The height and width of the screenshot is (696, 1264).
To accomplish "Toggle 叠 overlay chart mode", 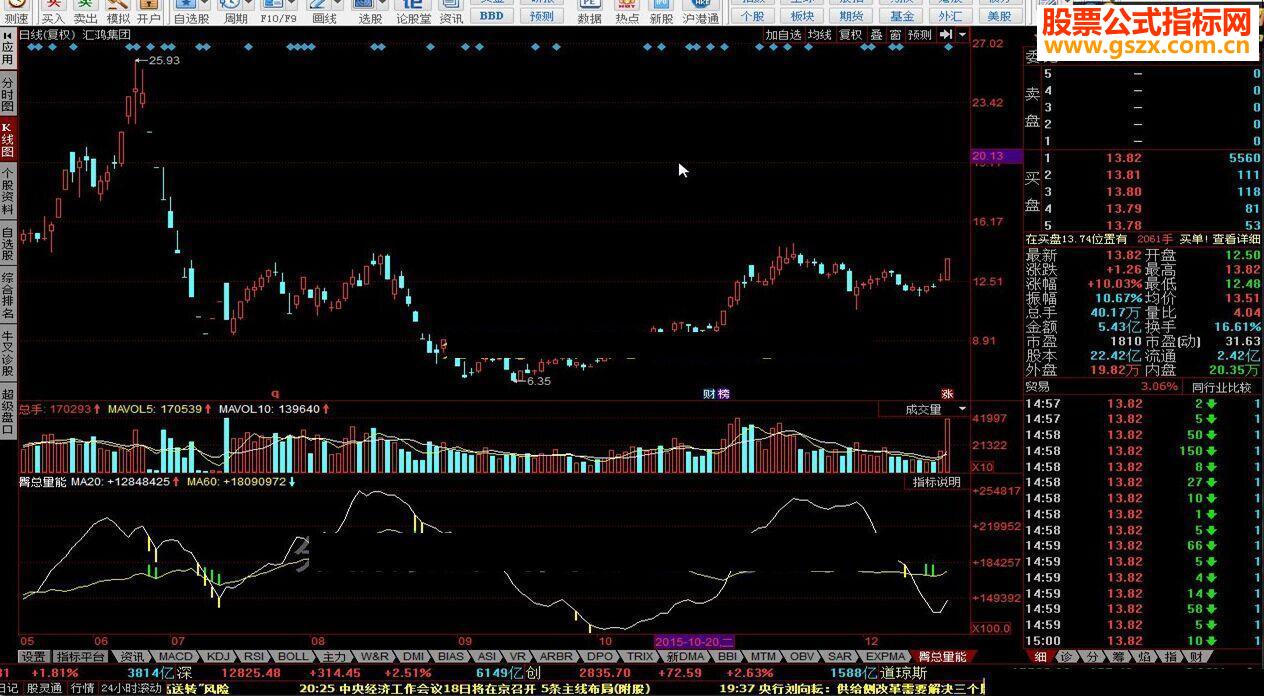I will coord(876,34).
